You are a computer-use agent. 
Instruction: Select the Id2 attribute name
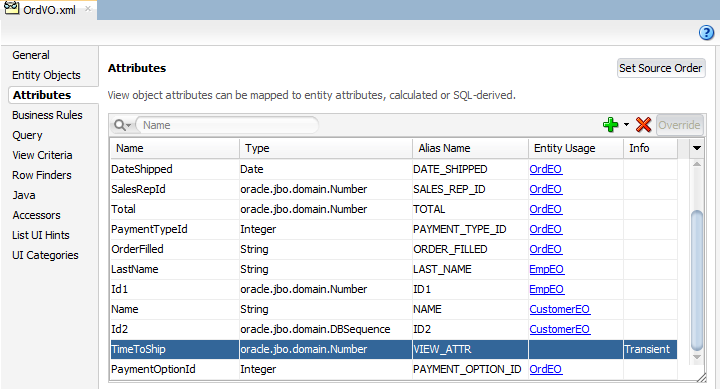coord(119,329)
